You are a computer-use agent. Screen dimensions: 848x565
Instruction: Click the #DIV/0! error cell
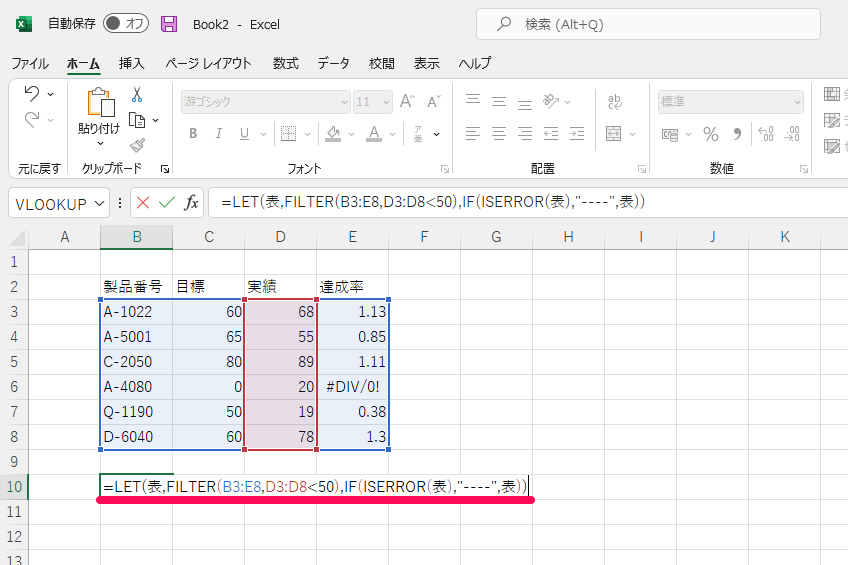[353, 387]
